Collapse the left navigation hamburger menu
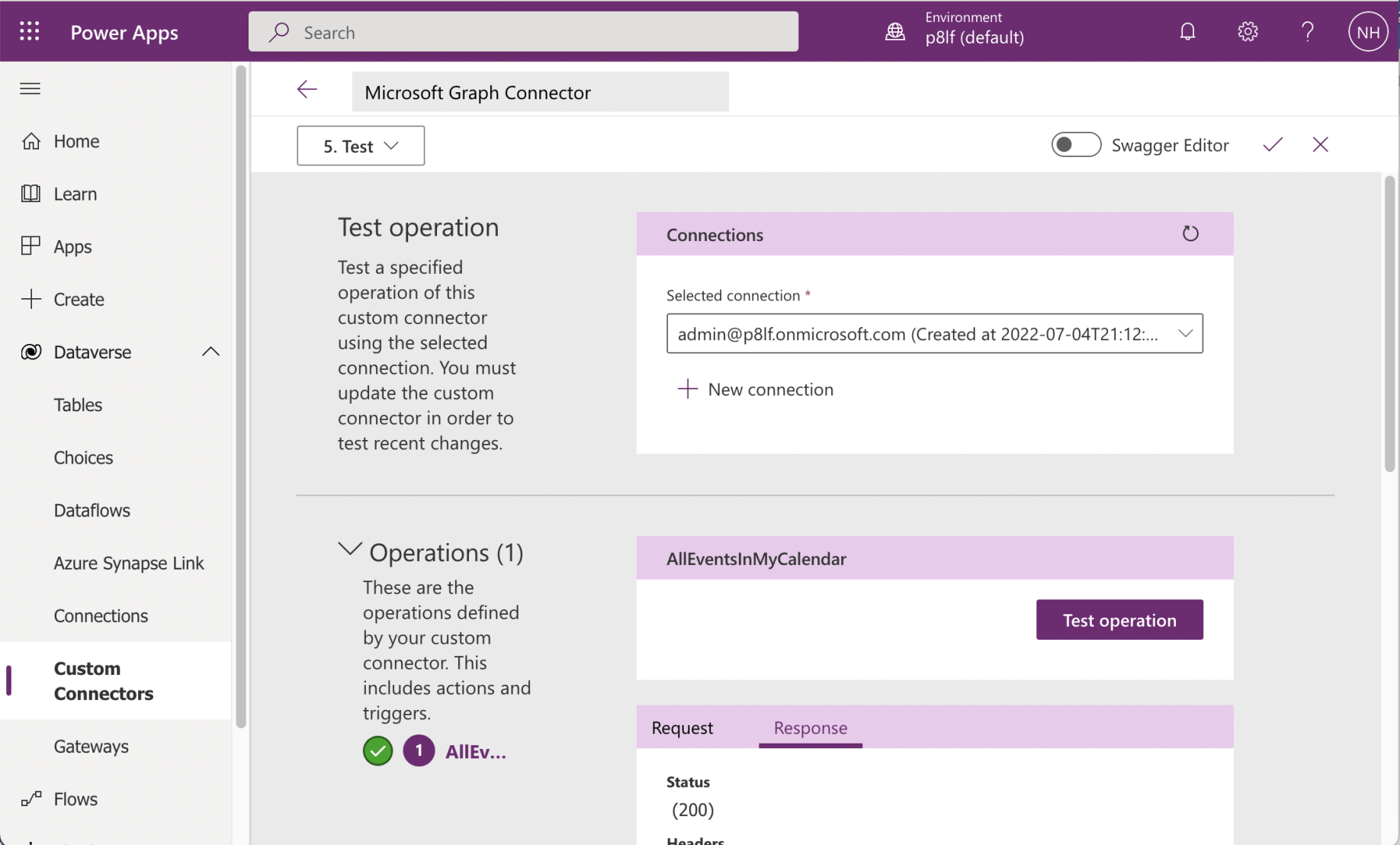 tap(31, 88)
